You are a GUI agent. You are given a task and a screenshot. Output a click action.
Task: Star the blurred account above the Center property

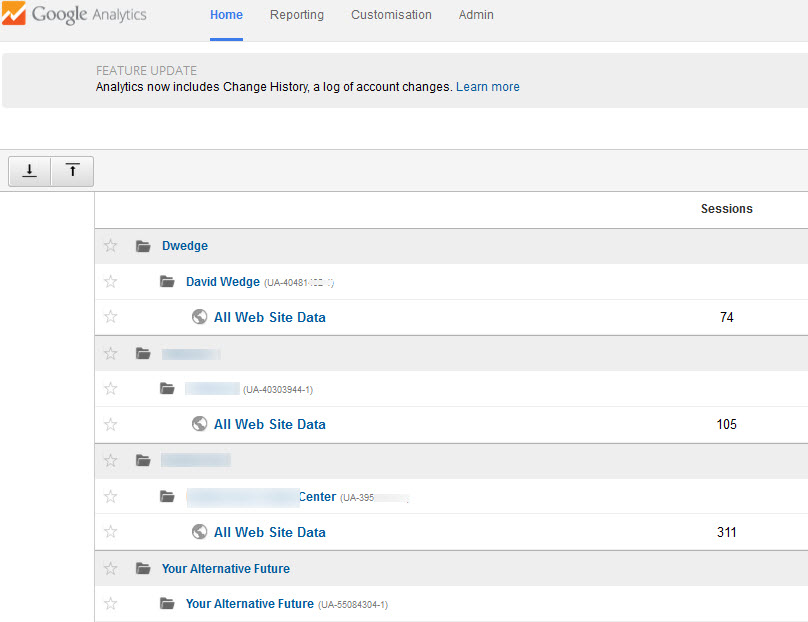coord(110,460)
